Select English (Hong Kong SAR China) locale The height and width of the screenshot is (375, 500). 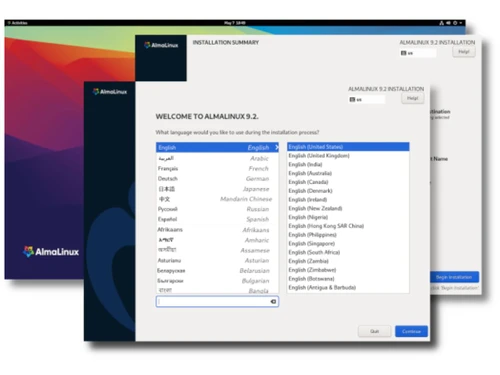tap(348, 226)
